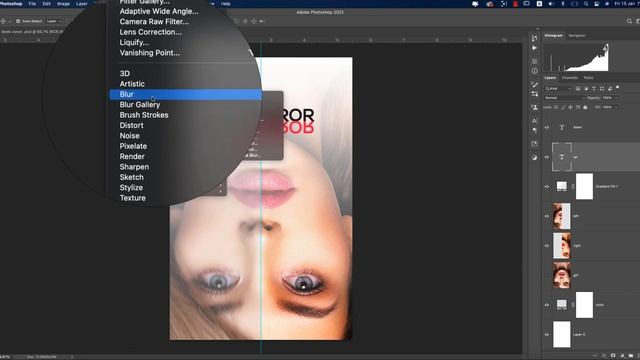The image size is (640, 360).
Task: Hide the Gradient Fill 1 layer
Action: [547, 187]
